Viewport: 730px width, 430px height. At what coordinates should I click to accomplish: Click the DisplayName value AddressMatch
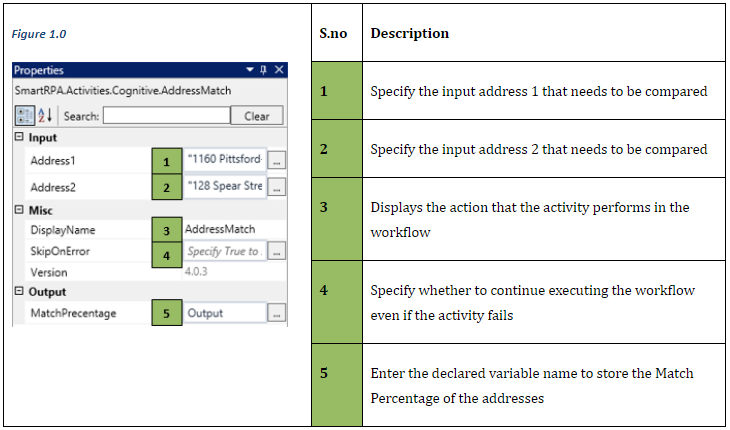point(220,230)
